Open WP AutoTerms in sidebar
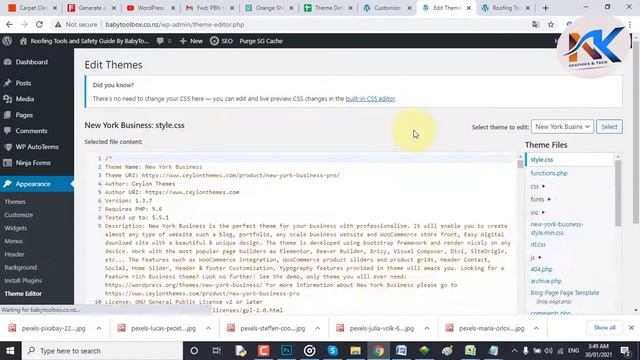 37,147
